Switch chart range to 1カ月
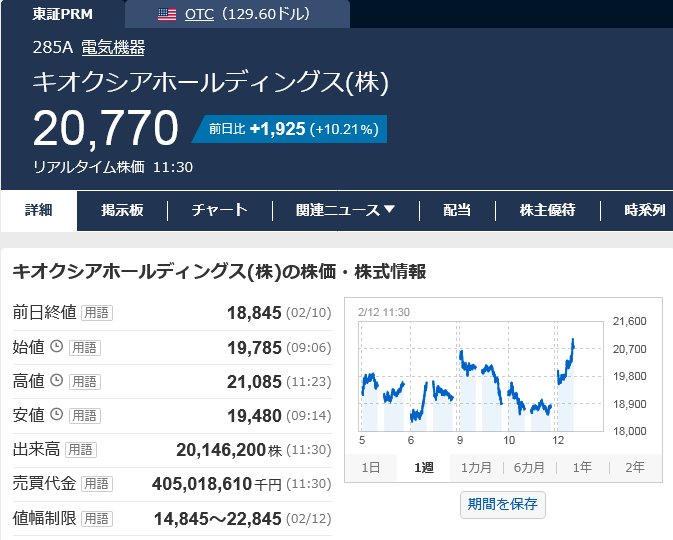The image size is (673, 540). [x=476, y=468]
